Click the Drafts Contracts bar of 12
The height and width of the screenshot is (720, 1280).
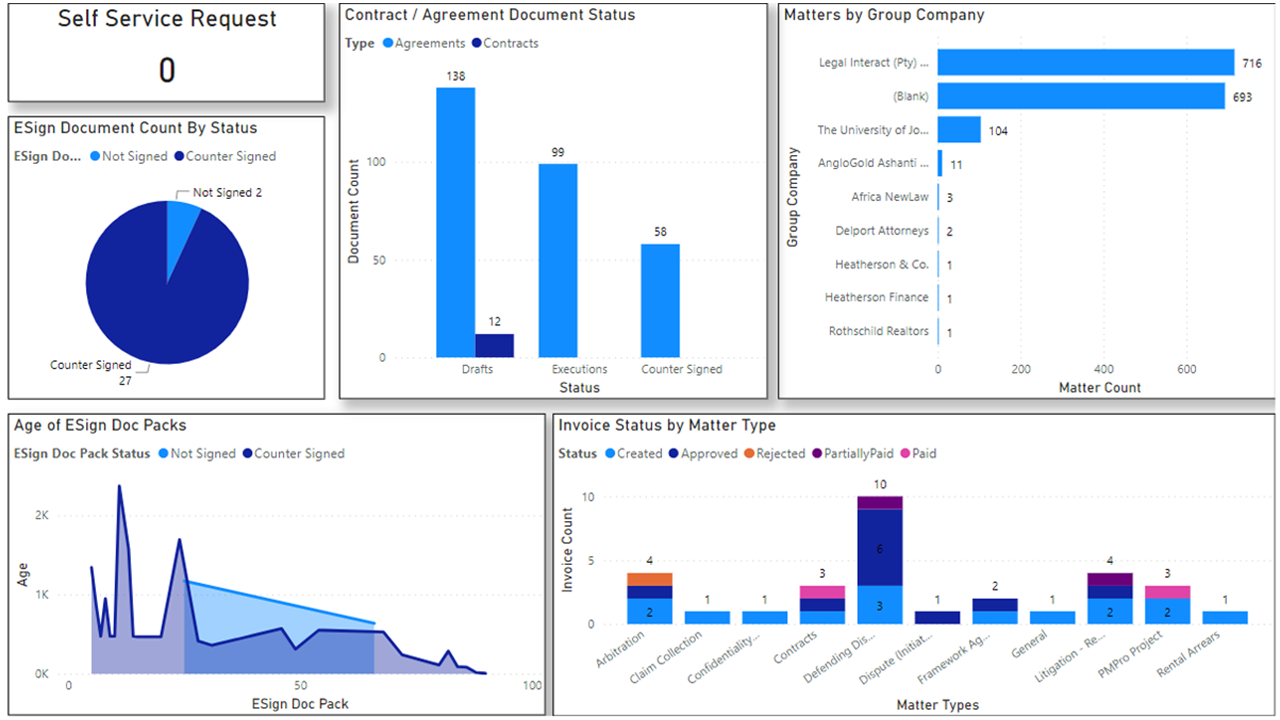[x=494, y=345]
